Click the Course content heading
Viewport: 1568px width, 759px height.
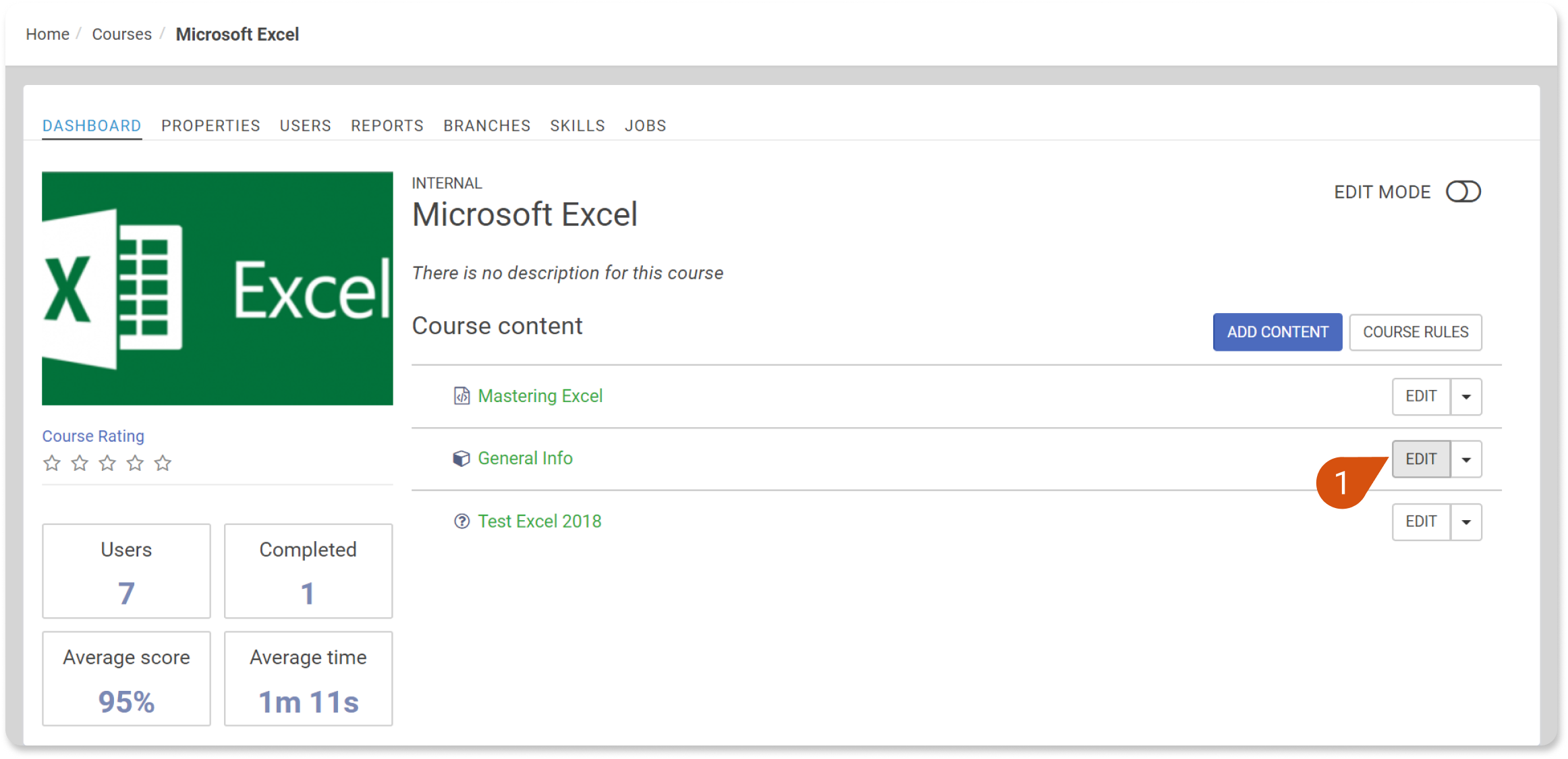click(497, 327)
